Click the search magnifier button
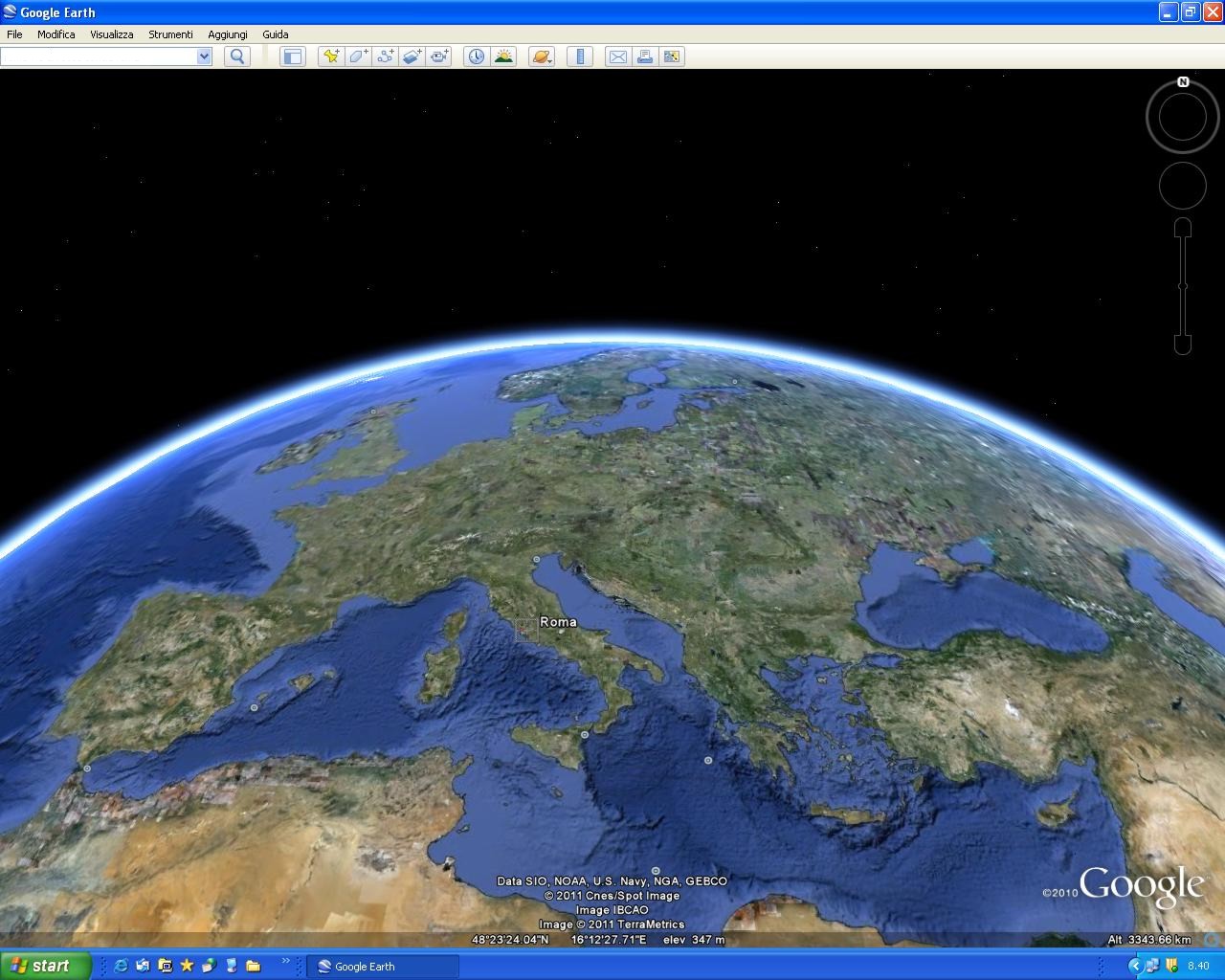Image resolution: width=1225 pixels, height=980 pixels. pos(237,56)
